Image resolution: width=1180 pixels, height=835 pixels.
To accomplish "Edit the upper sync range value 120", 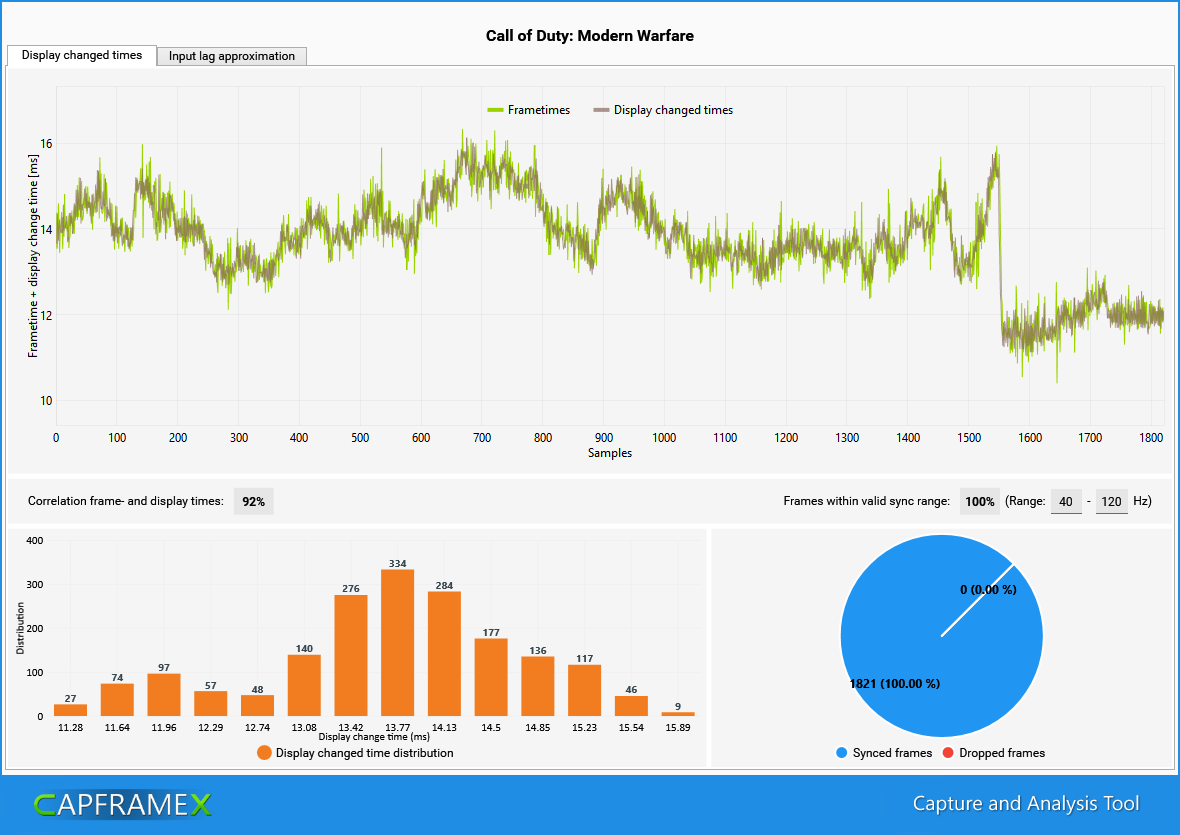I will [1112, 501].
